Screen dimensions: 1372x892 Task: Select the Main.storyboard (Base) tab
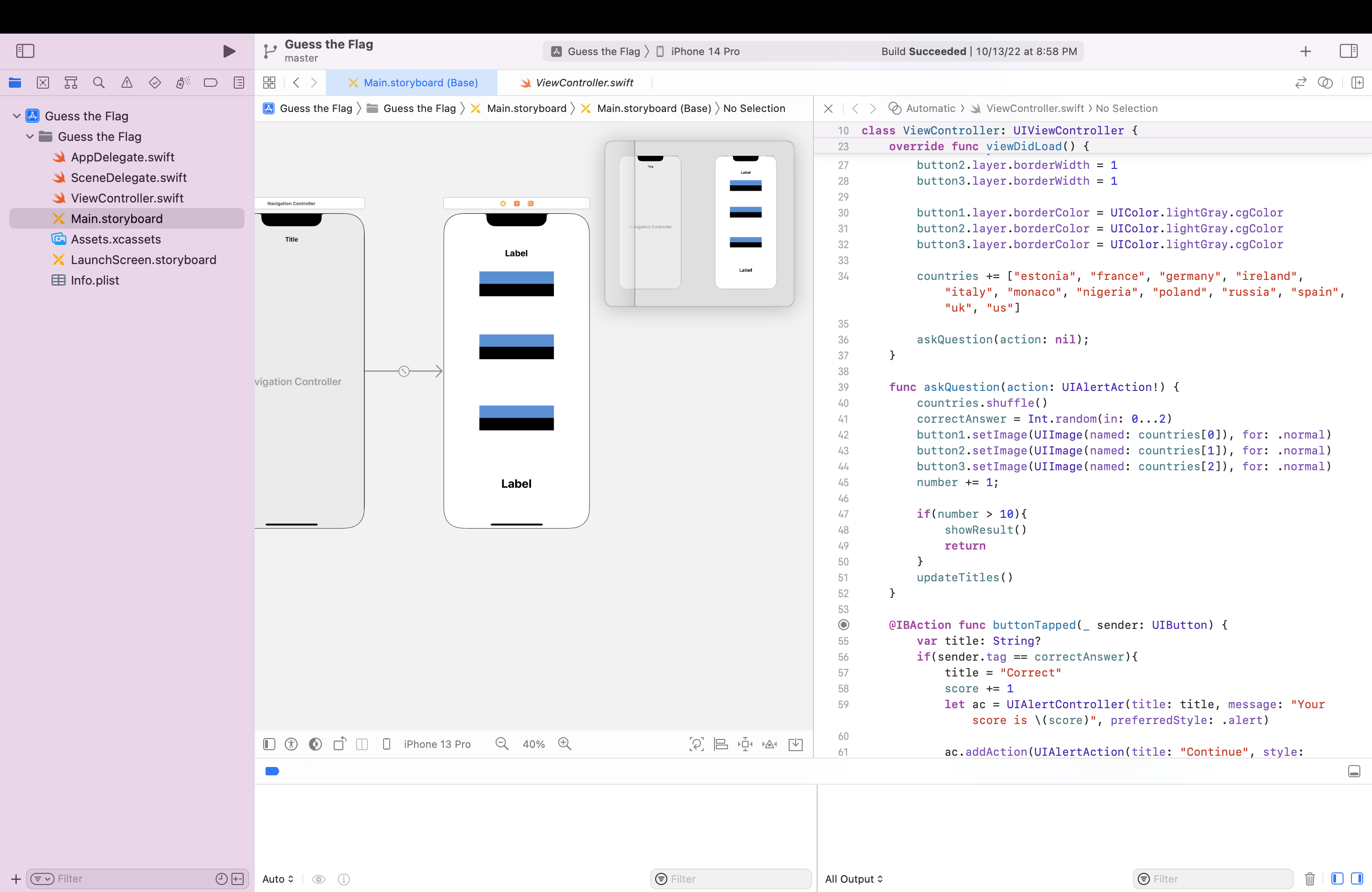tap(412, 83)
